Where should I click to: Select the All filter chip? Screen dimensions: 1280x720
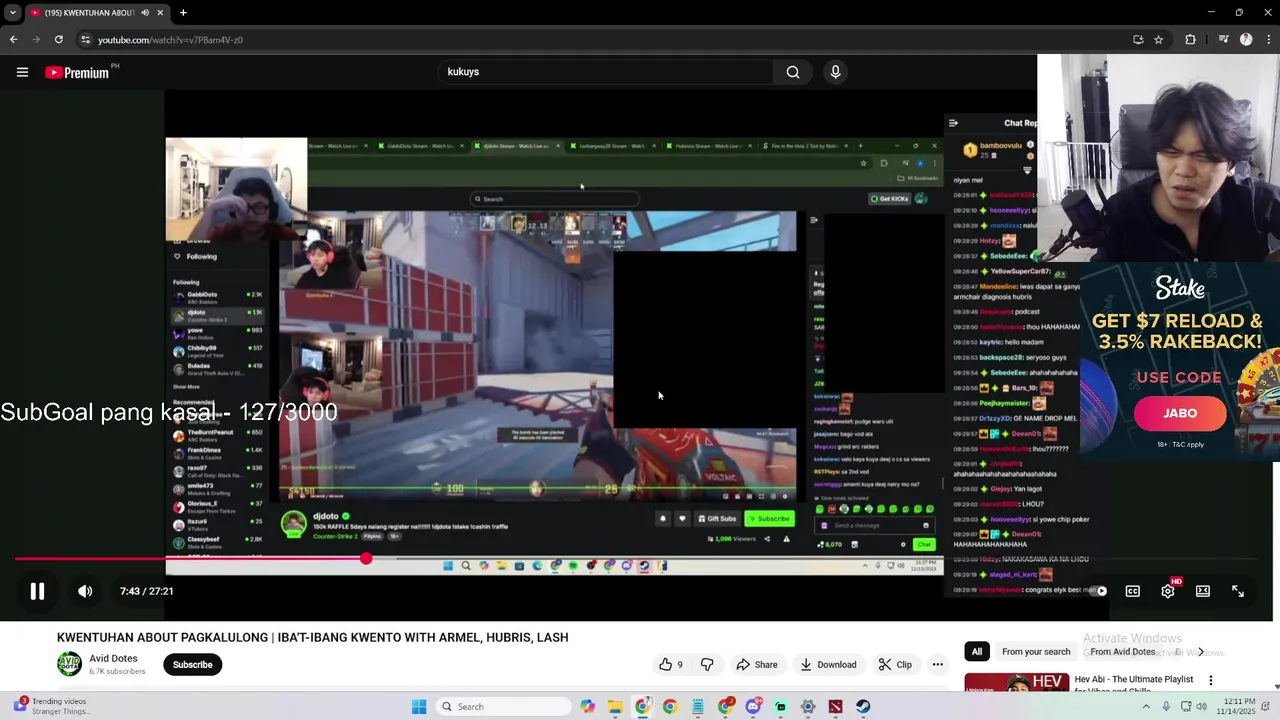(977, 652)
